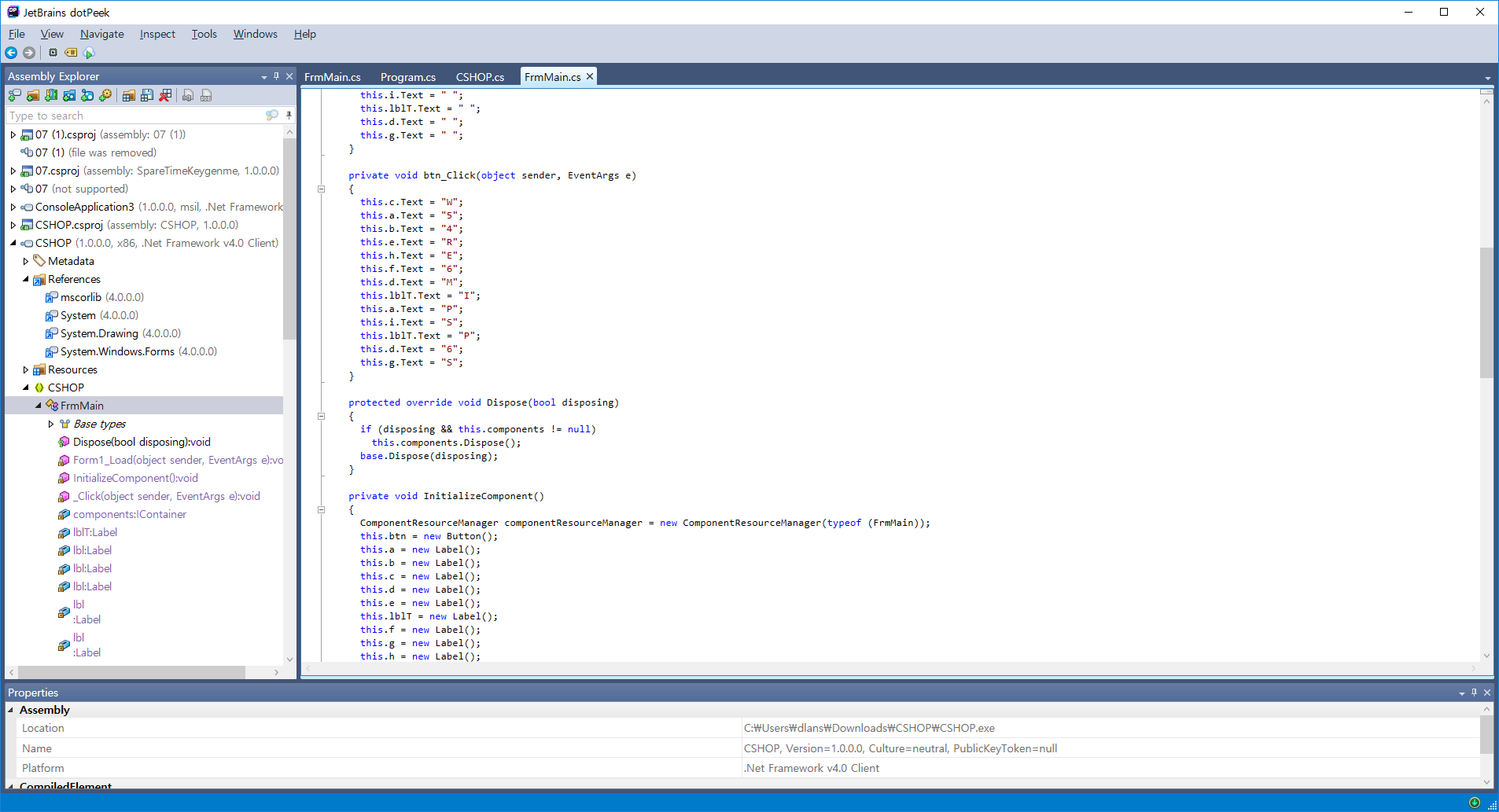Screen dimensions: 1499x812
Task: Select lblT:Label field
Action: point(87,532)
